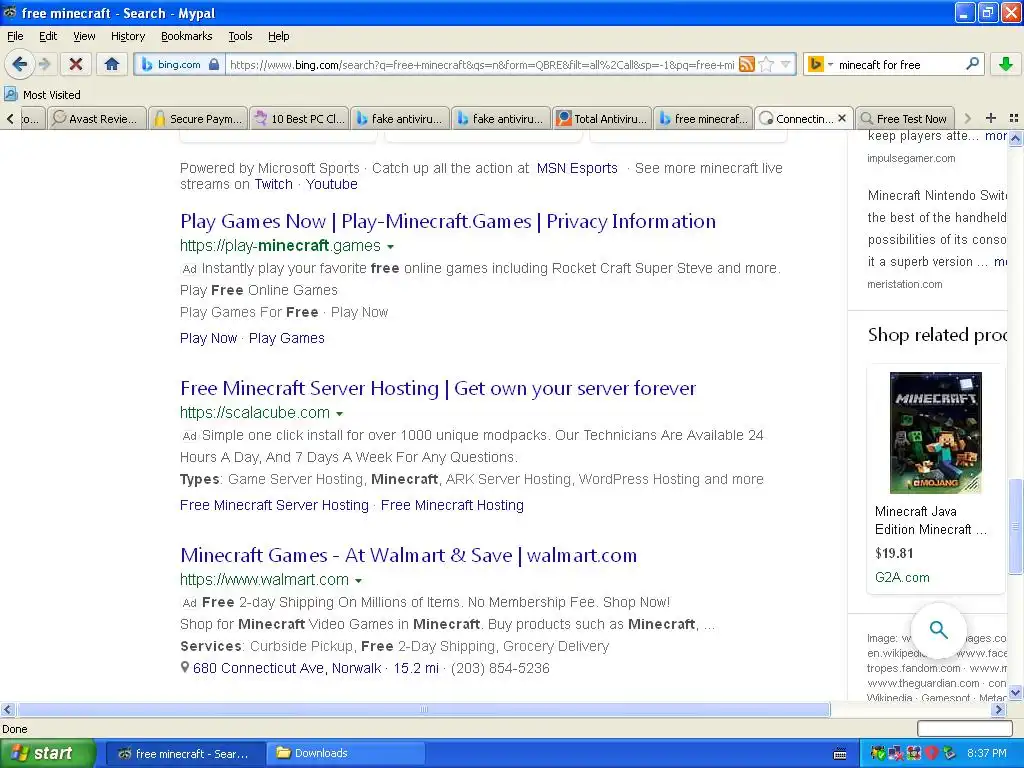
Task: Open the Help menu
Action: pos(279,36)
